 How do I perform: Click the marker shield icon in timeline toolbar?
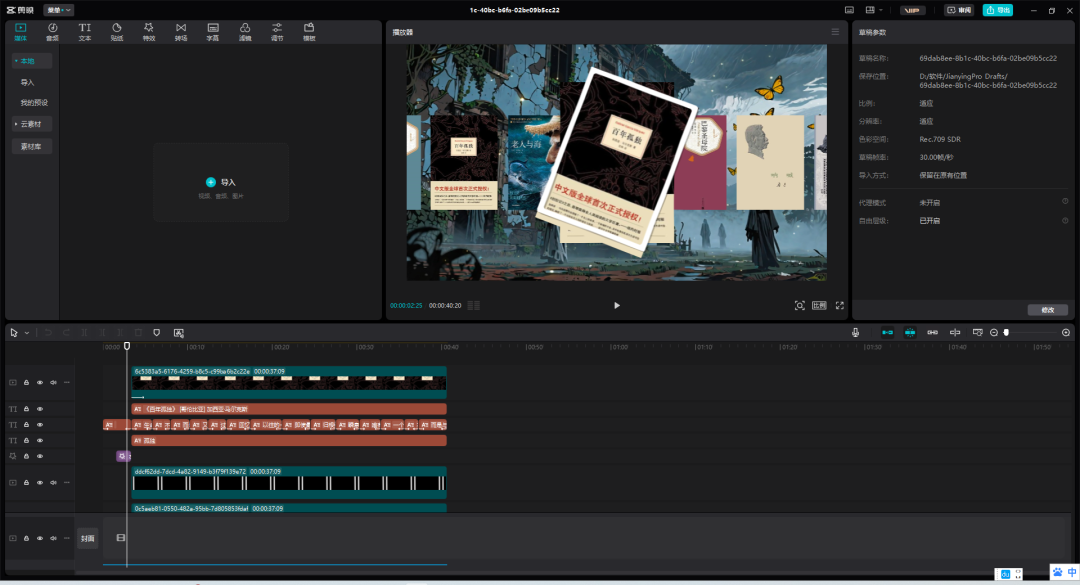tap(156, 332)
